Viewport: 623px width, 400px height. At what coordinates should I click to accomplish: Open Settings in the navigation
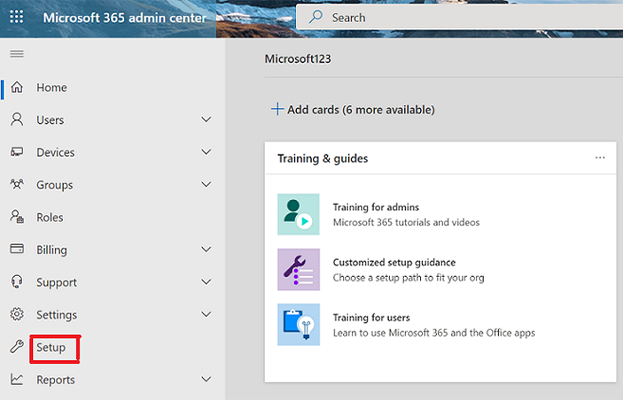(x=56, y=315)
